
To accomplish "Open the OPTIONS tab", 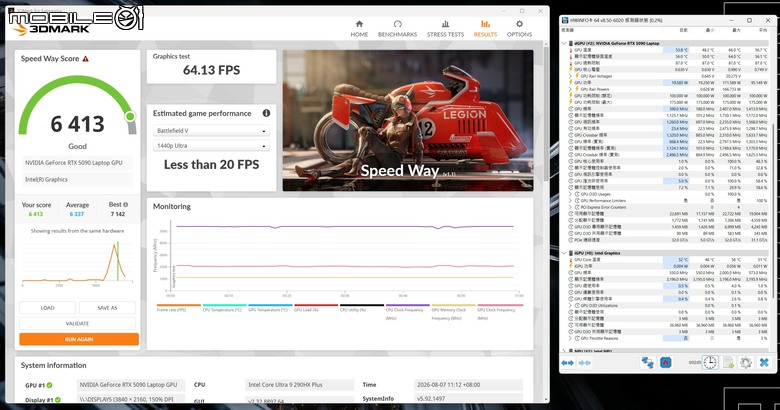I will point(519,29).
